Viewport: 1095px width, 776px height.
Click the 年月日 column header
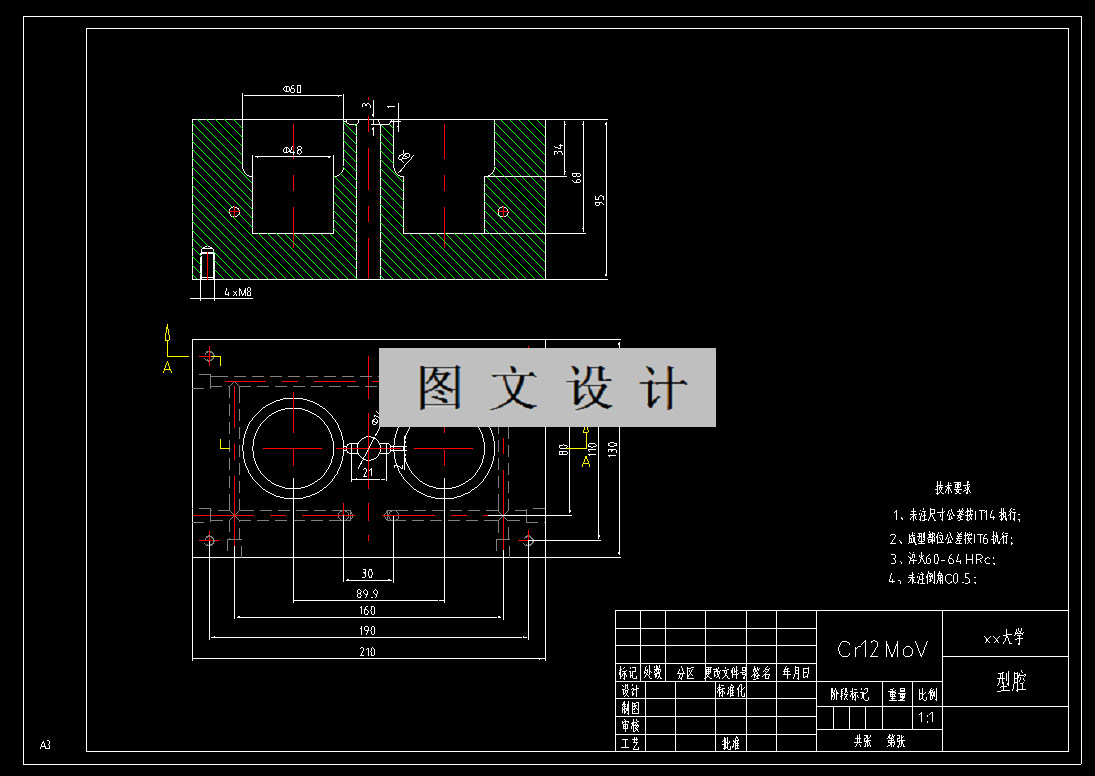(x=796, y=673)
